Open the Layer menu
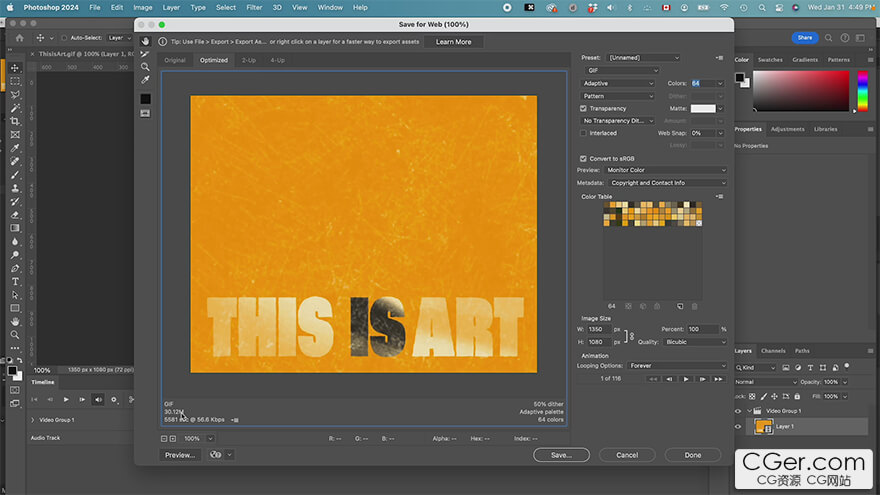 pos(171,7)
